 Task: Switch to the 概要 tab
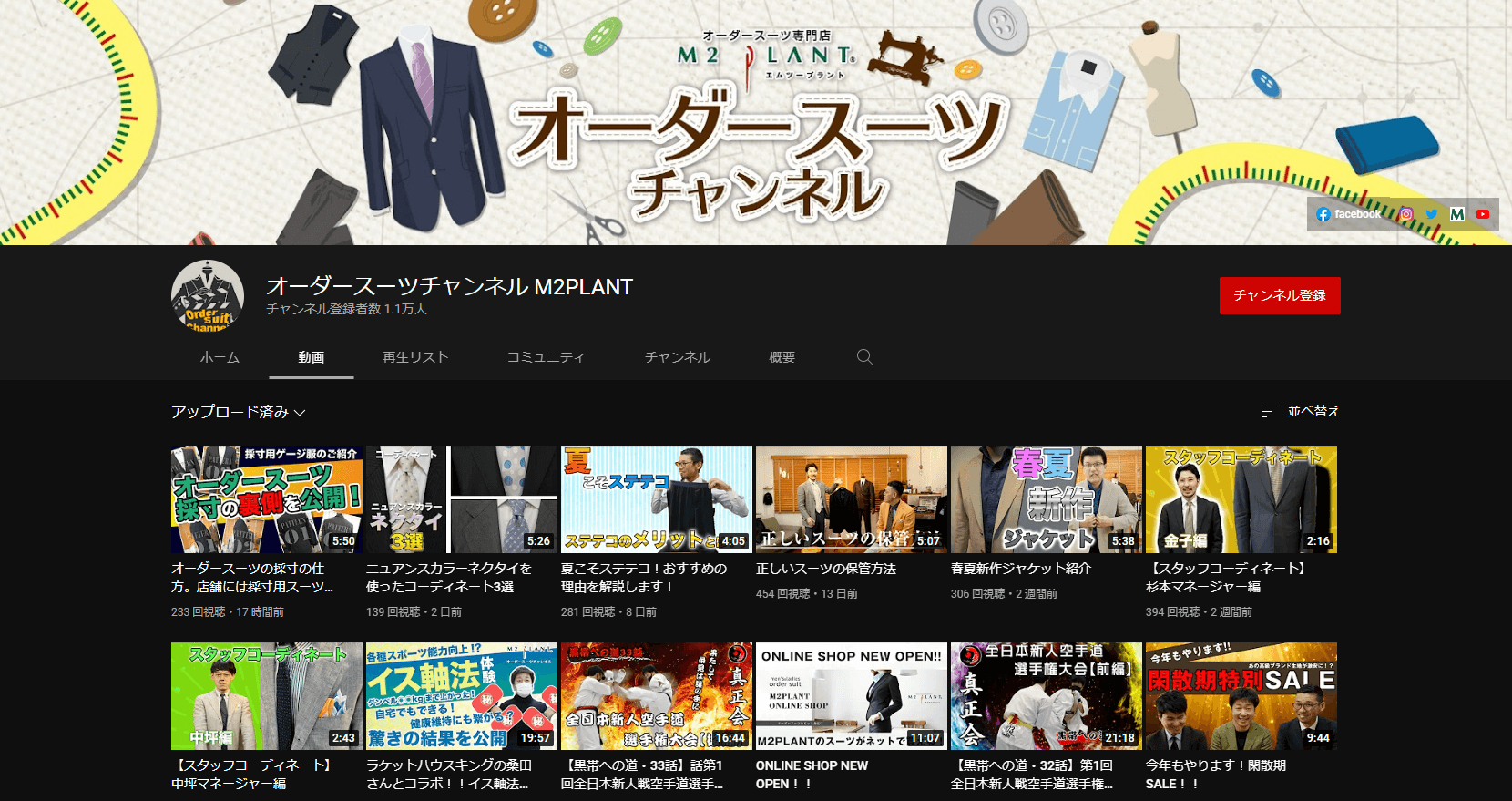782,357
